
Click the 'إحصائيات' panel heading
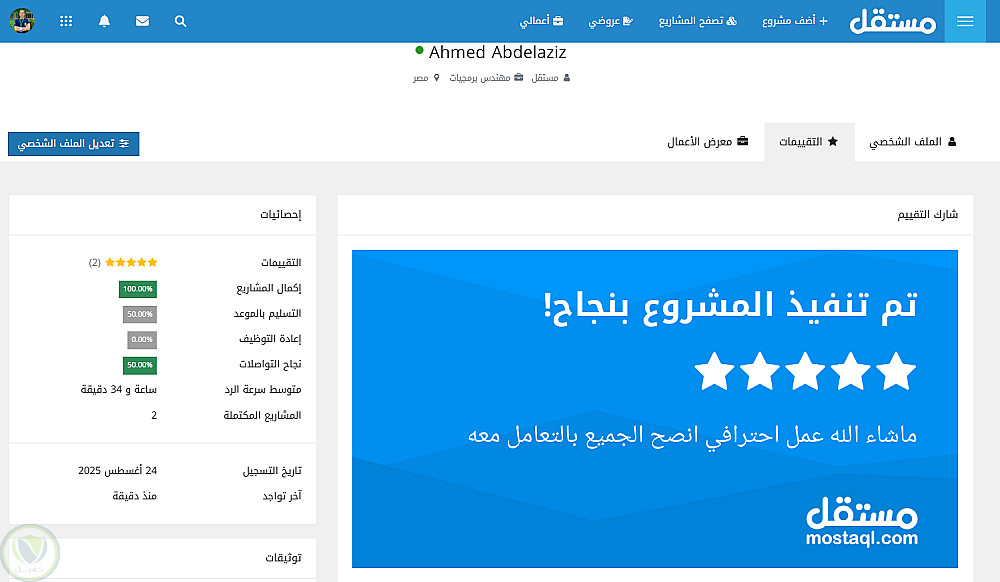[281, 214]
